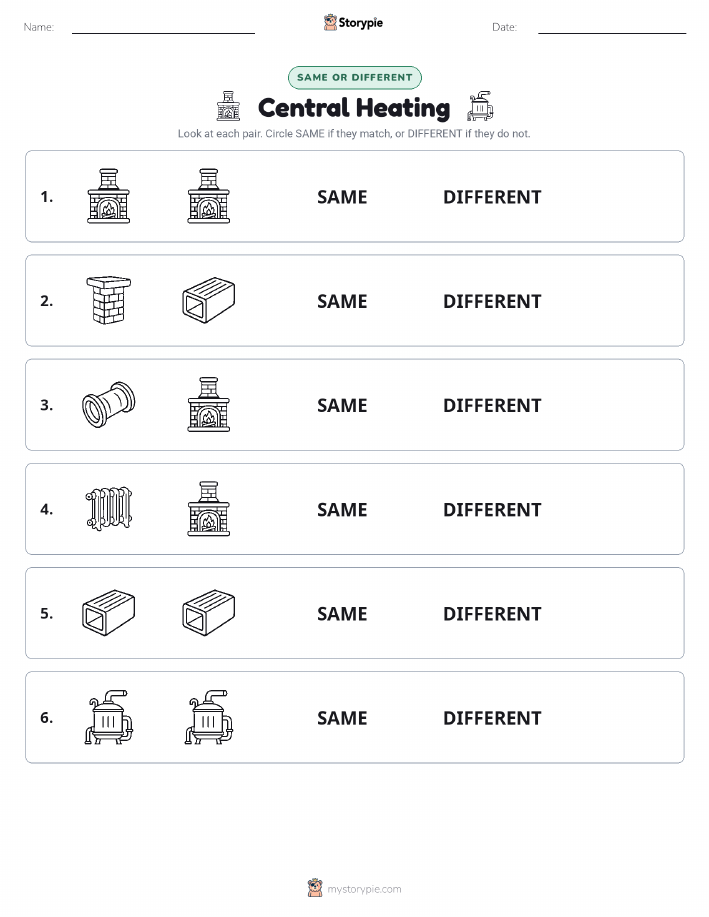Click the rectangular duct icon in row 2
The width and height of the screenshot is (709, 917).
coord(209,301)
